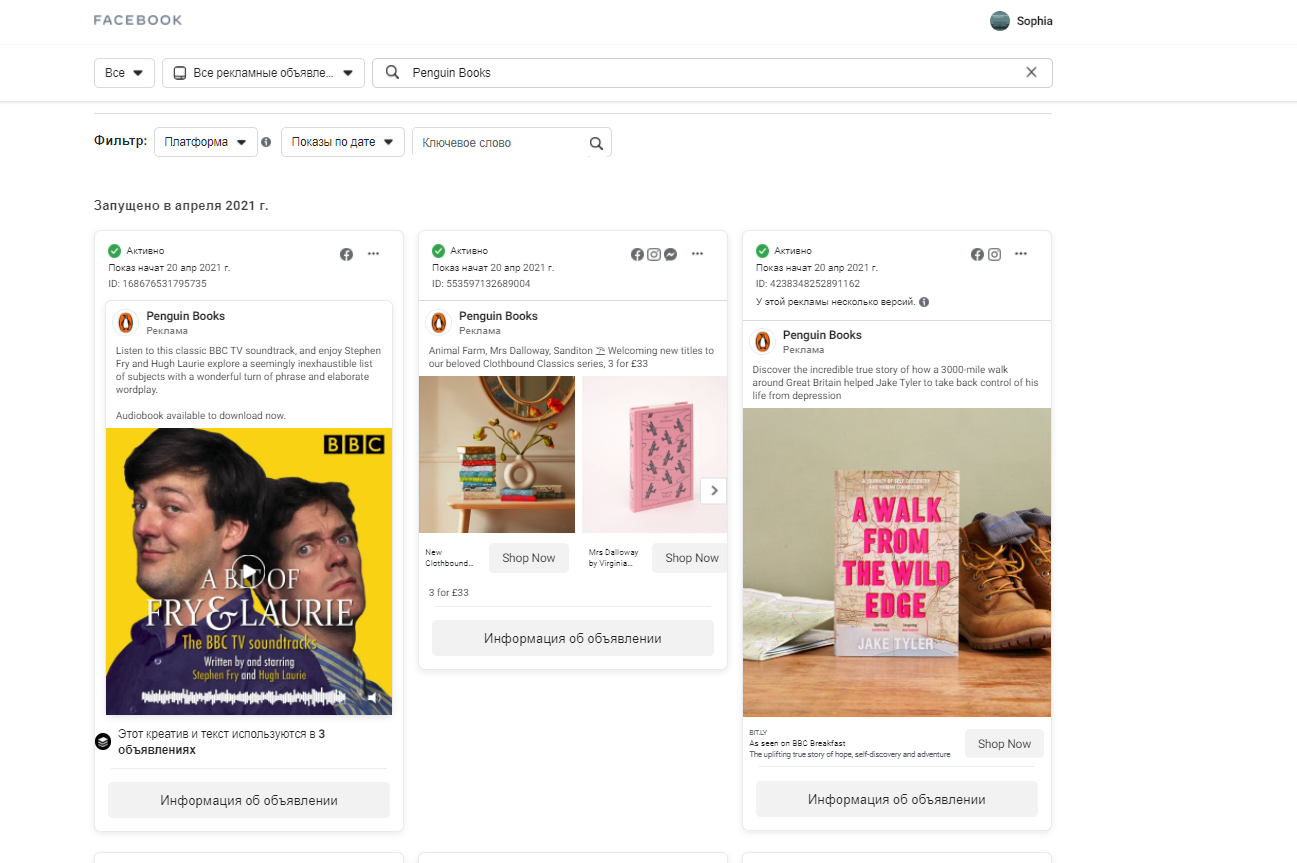The image size is (1297, 863).
Task: Click Shop Now on A Walk From The Wild Edge ad
Action: coord(1004,744)
